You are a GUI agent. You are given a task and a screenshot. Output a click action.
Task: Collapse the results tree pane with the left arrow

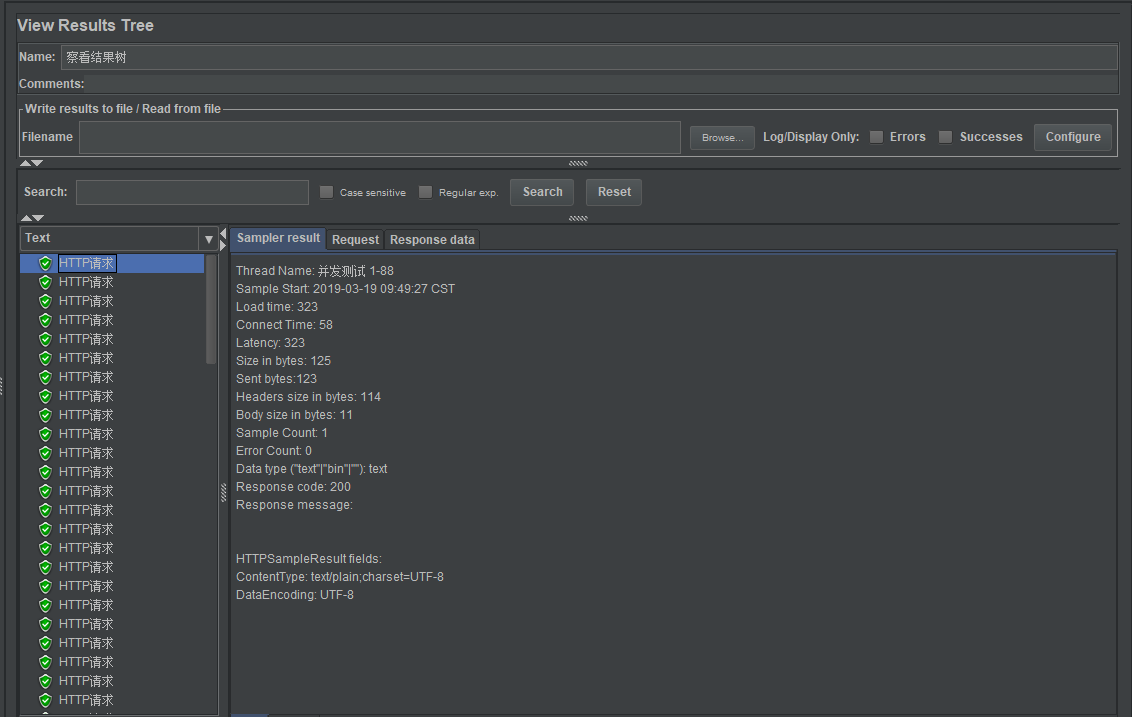(x=223, y=234)
